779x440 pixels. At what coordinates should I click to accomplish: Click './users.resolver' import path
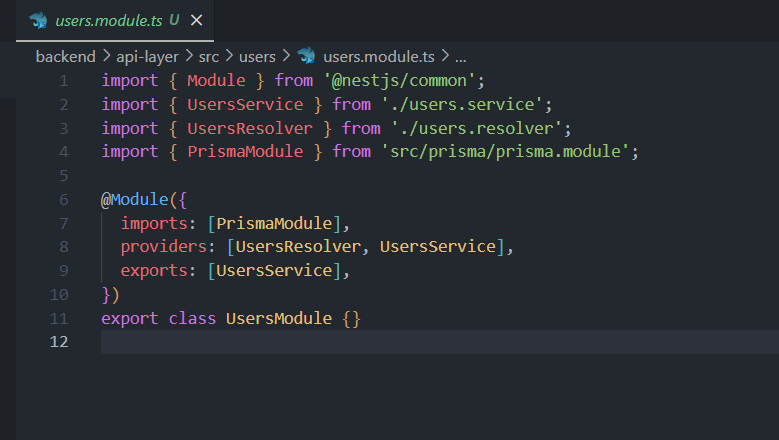(x=476, y=128)
